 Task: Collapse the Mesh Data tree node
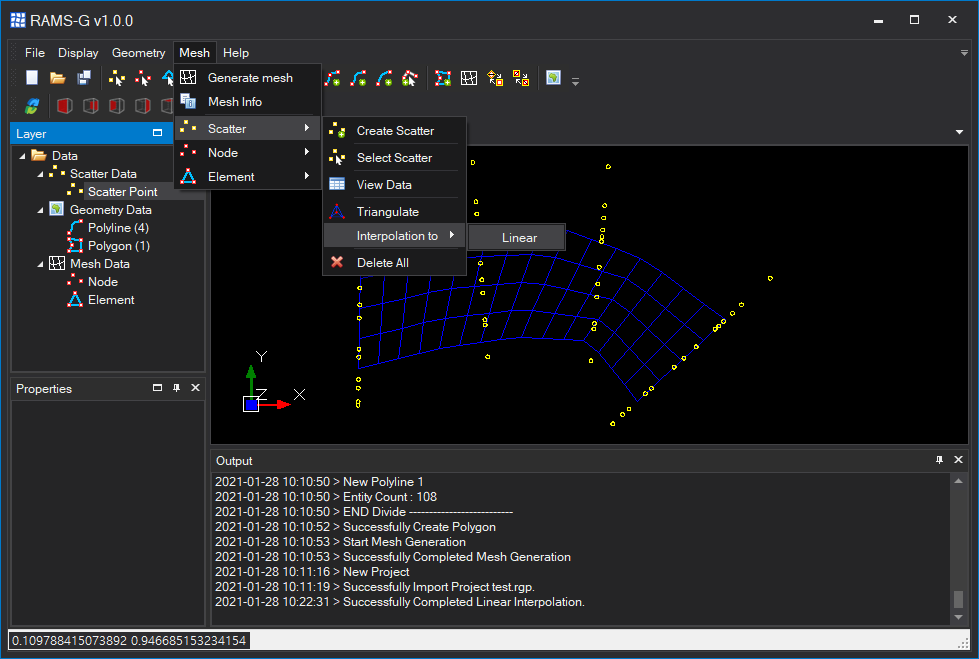click(41, 264)
